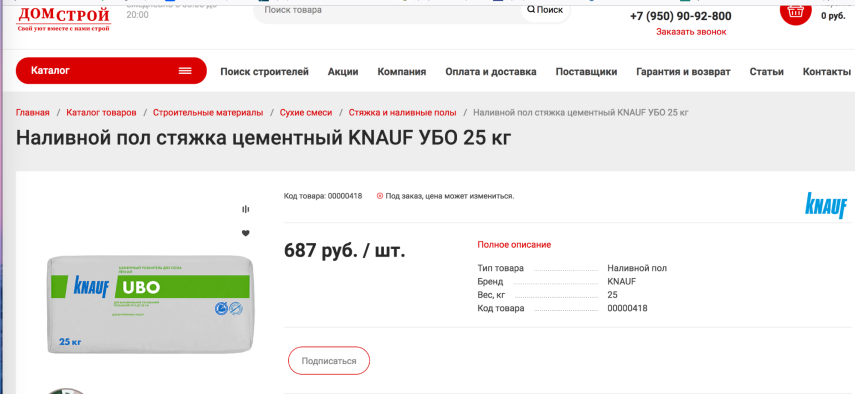855x394 pixels.
Task: Click the product title heading
Action: [x=263, y=138]
